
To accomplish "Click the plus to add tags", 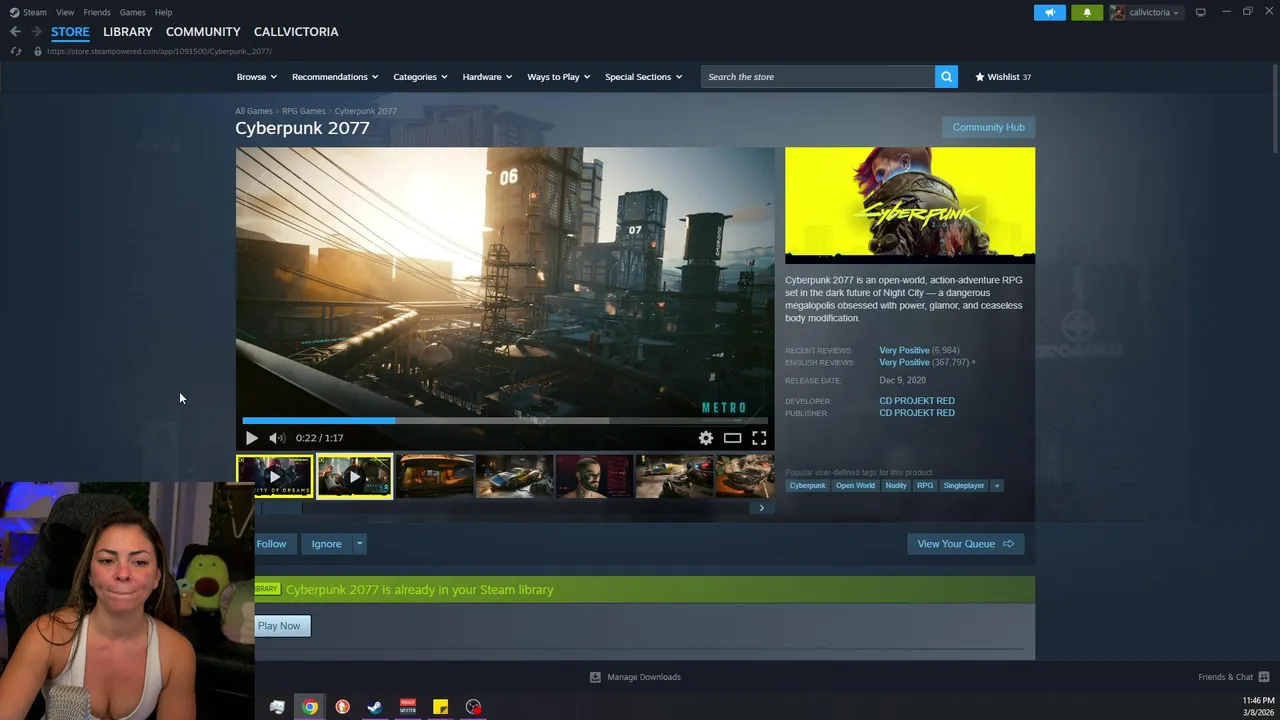I will 996,486.
